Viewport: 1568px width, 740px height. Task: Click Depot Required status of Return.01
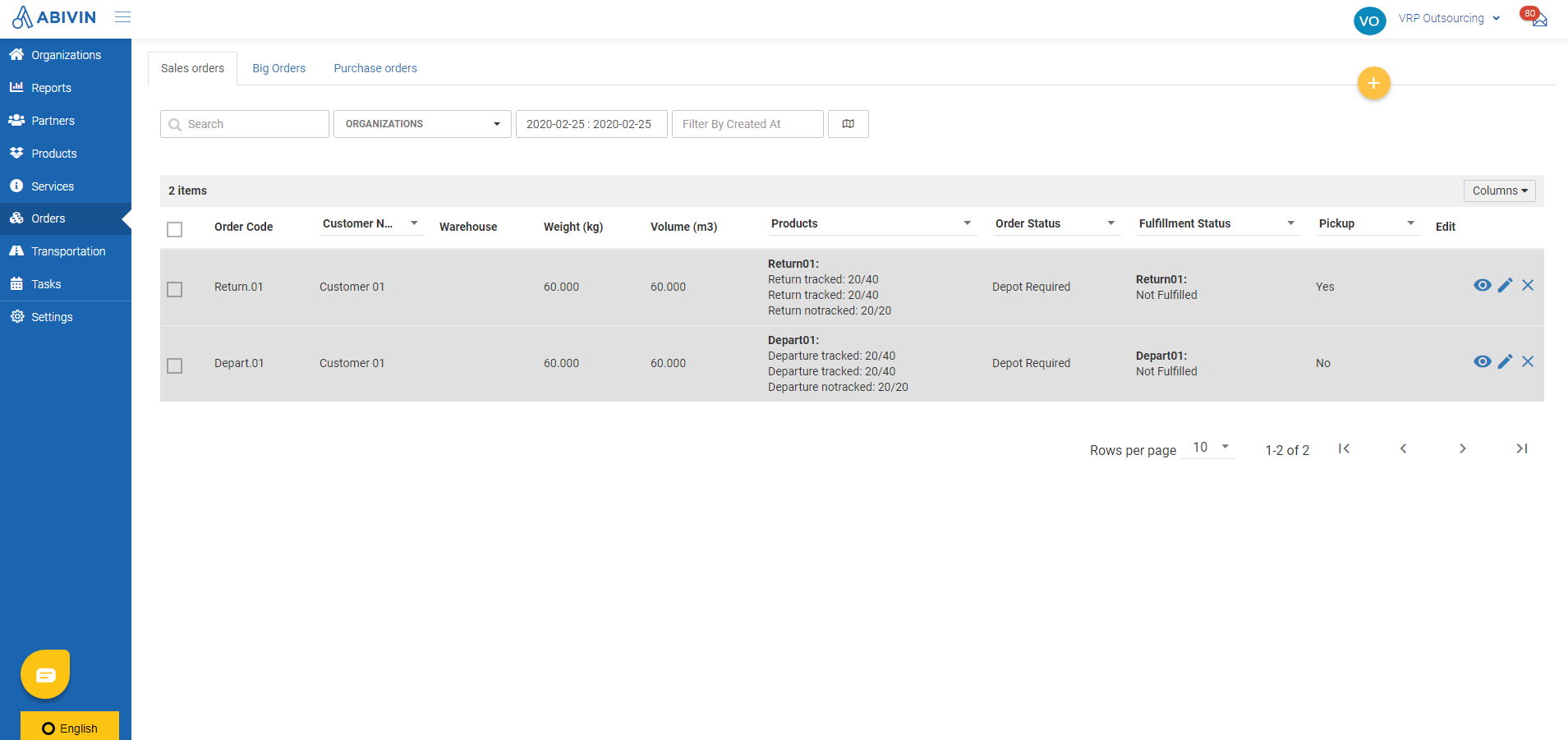(x=1031, y=287)
